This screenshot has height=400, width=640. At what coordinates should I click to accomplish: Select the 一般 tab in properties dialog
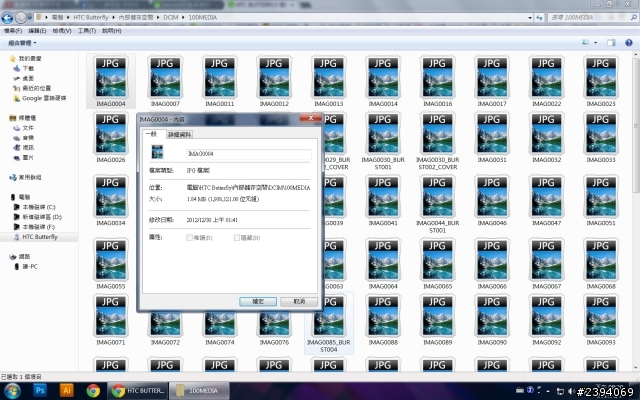(153, 133)
